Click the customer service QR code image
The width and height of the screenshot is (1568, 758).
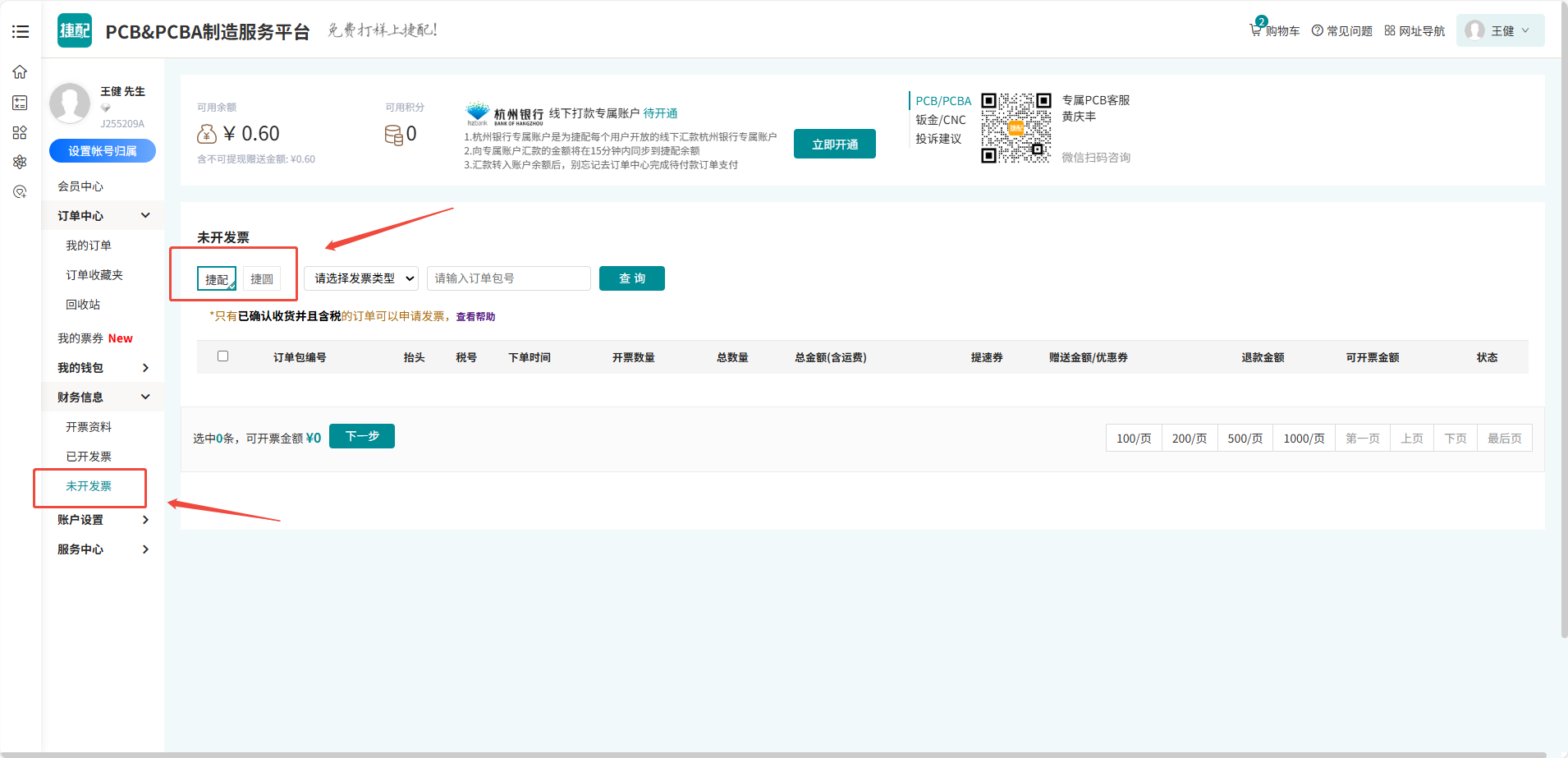(x=1016, y=128)
